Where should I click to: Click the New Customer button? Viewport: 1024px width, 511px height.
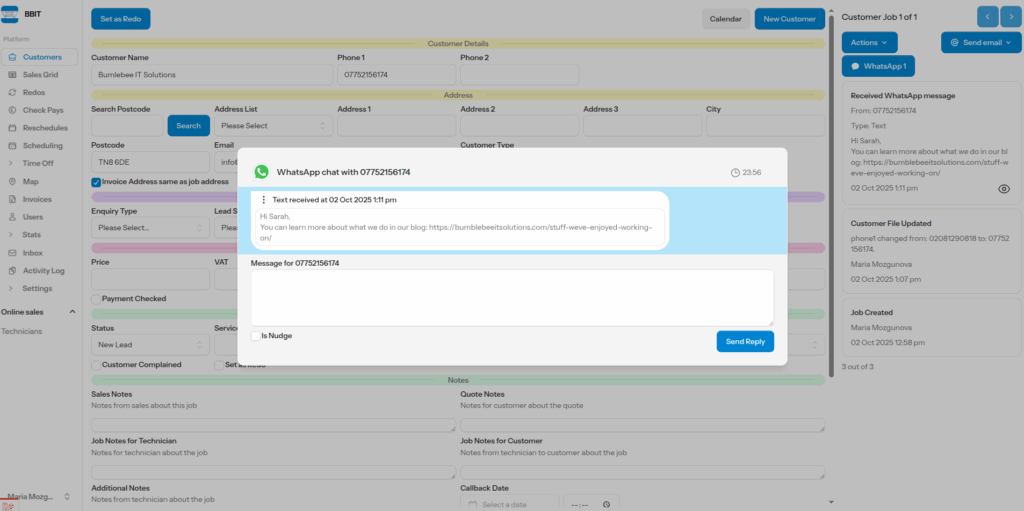(789, 19)
